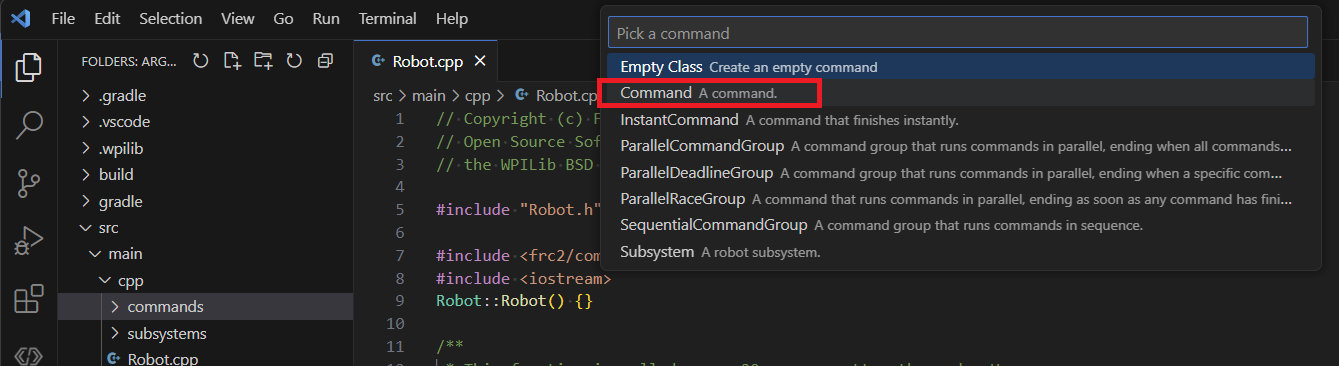Screen dimensions: 1339x366
Task: Open the View menu
Action: click(x=237, y=19)
